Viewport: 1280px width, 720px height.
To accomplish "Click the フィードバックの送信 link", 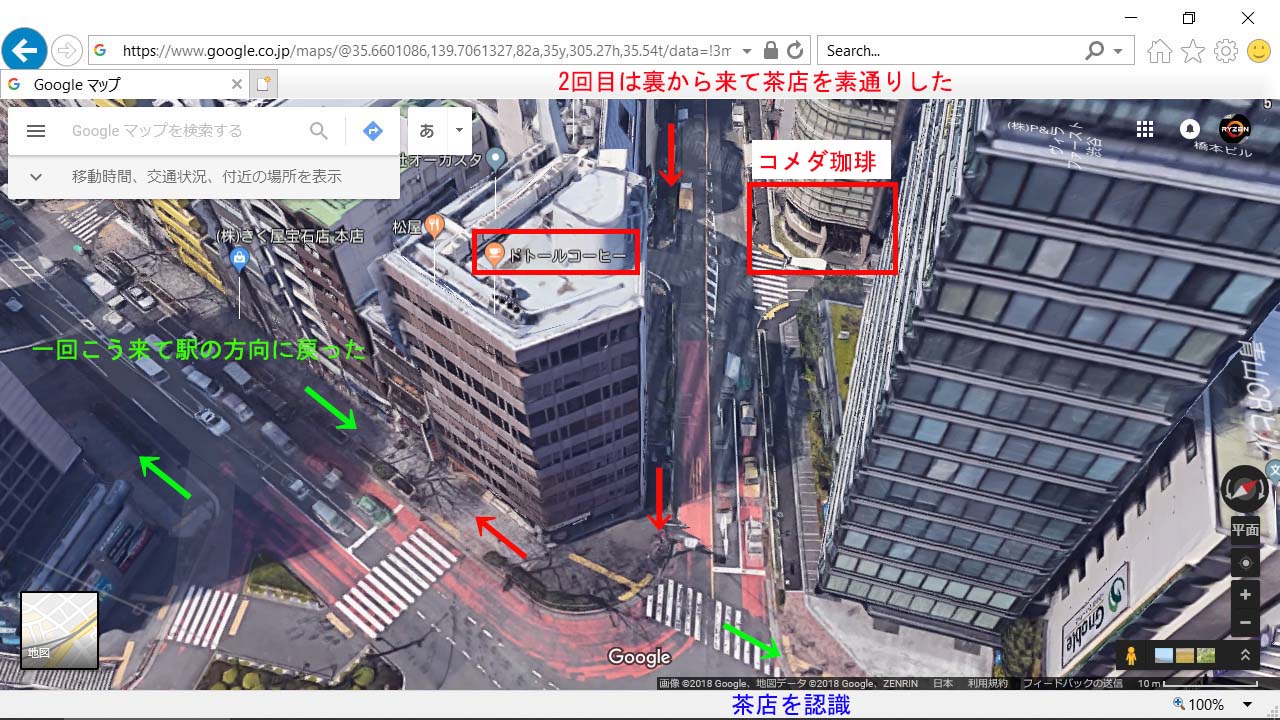I will tap(1072, 683).
